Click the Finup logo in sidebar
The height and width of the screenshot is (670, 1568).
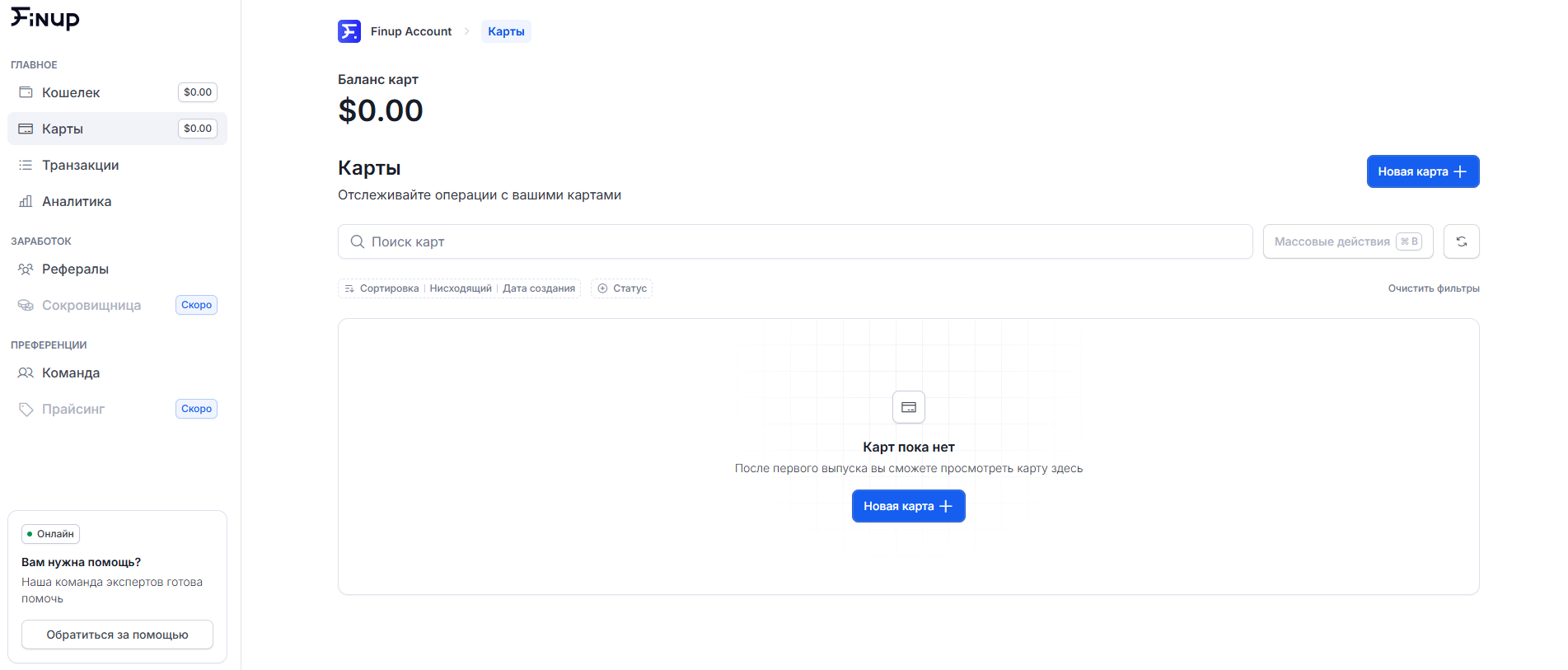(45, 18)
